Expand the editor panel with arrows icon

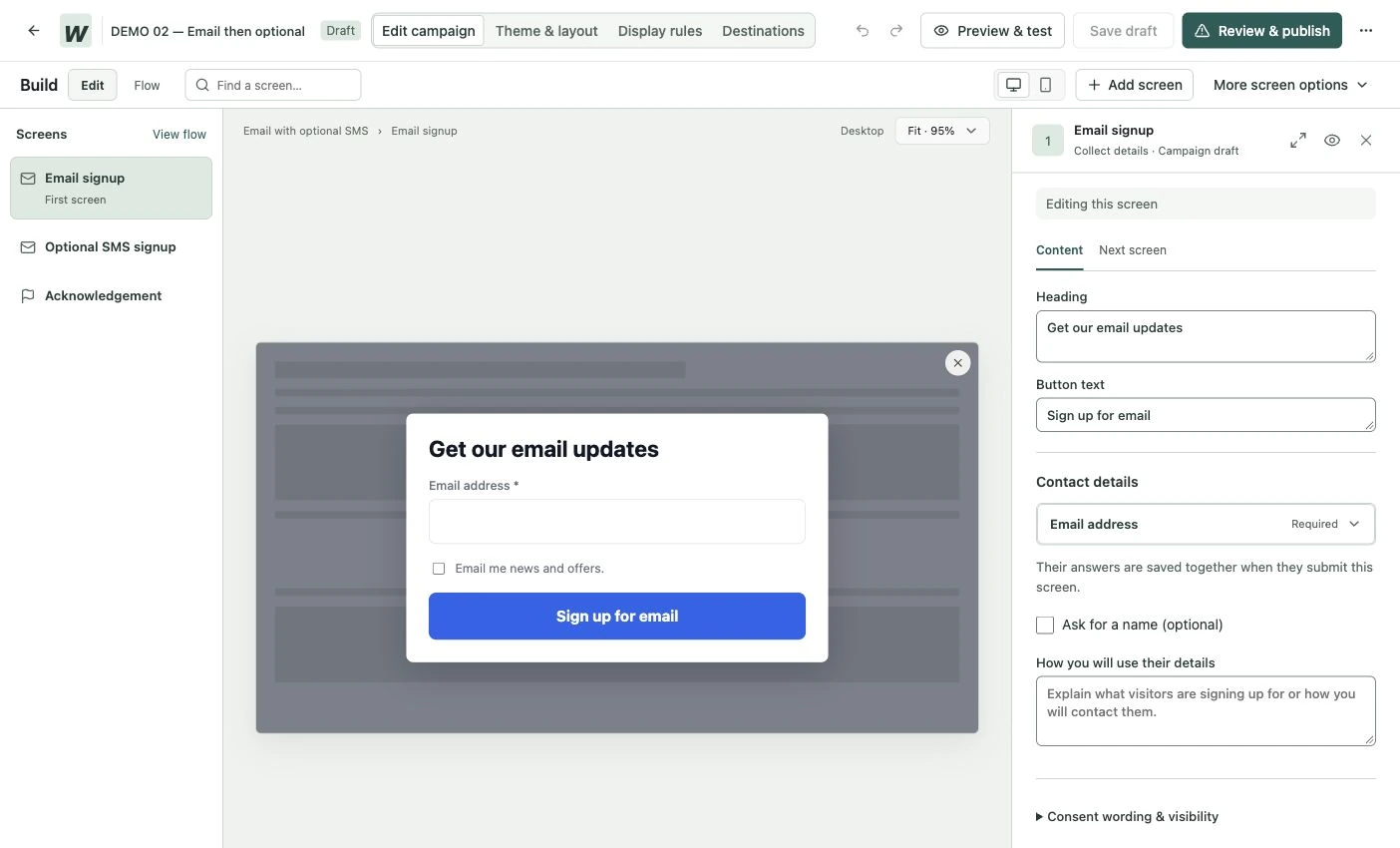(1298, 141)
